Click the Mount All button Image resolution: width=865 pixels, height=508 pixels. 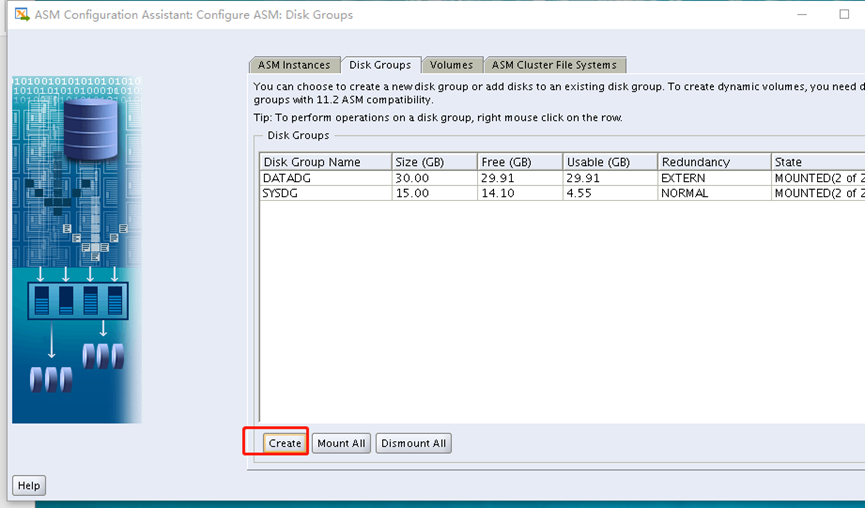[x=341, y=443]
